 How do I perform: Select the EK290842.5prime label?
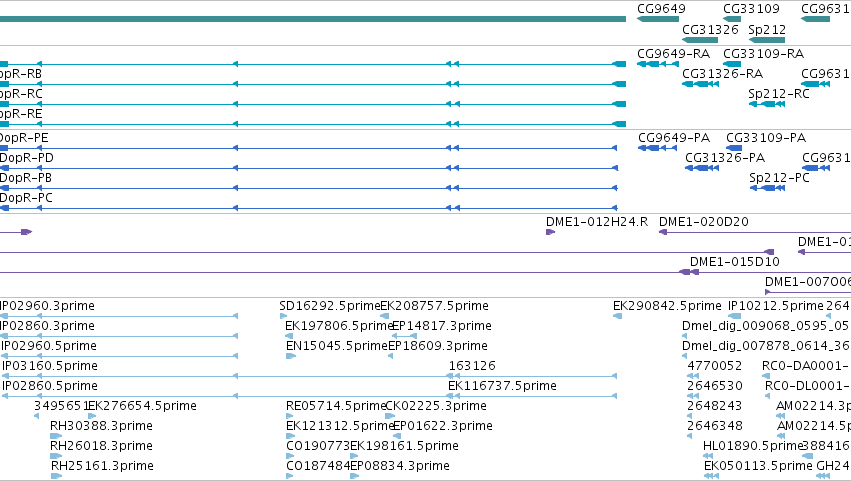(x=667, y=306)
